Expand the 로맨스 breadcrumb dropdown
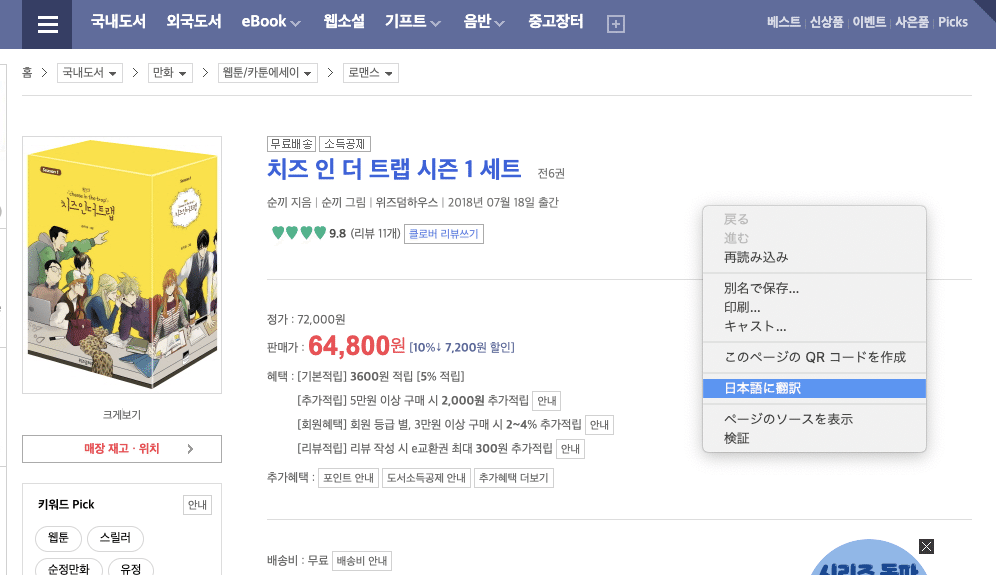 pyautogui.click(x=371, y=72)
